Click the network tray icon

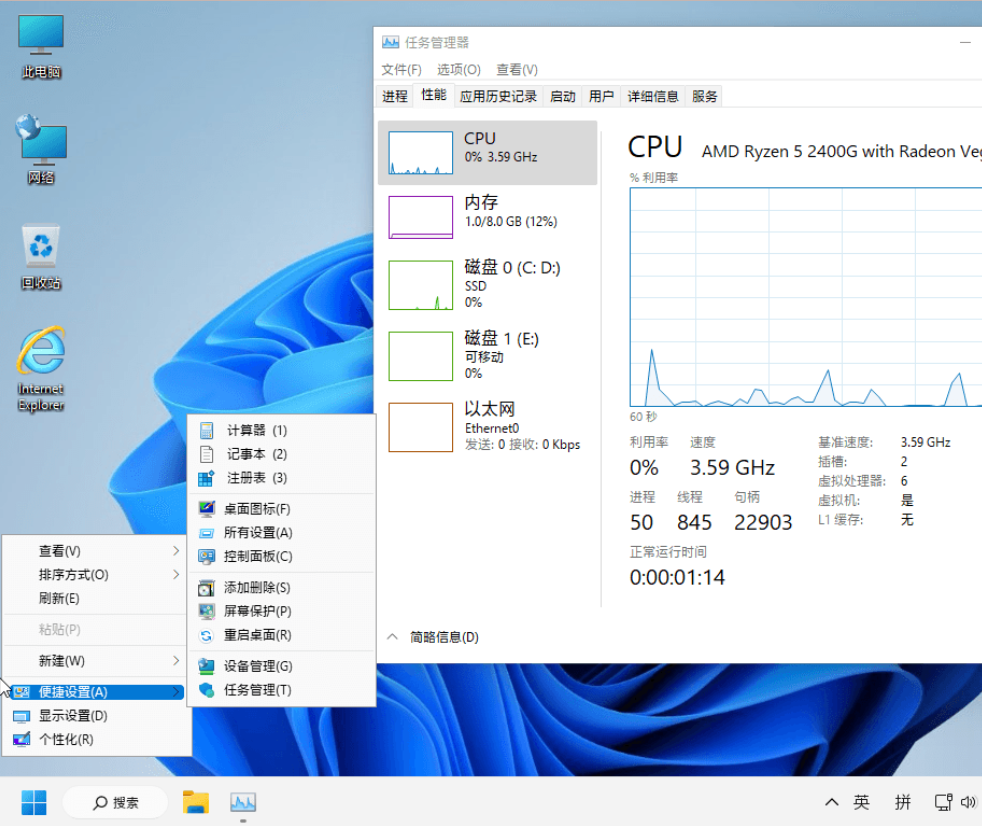[943, 802]
